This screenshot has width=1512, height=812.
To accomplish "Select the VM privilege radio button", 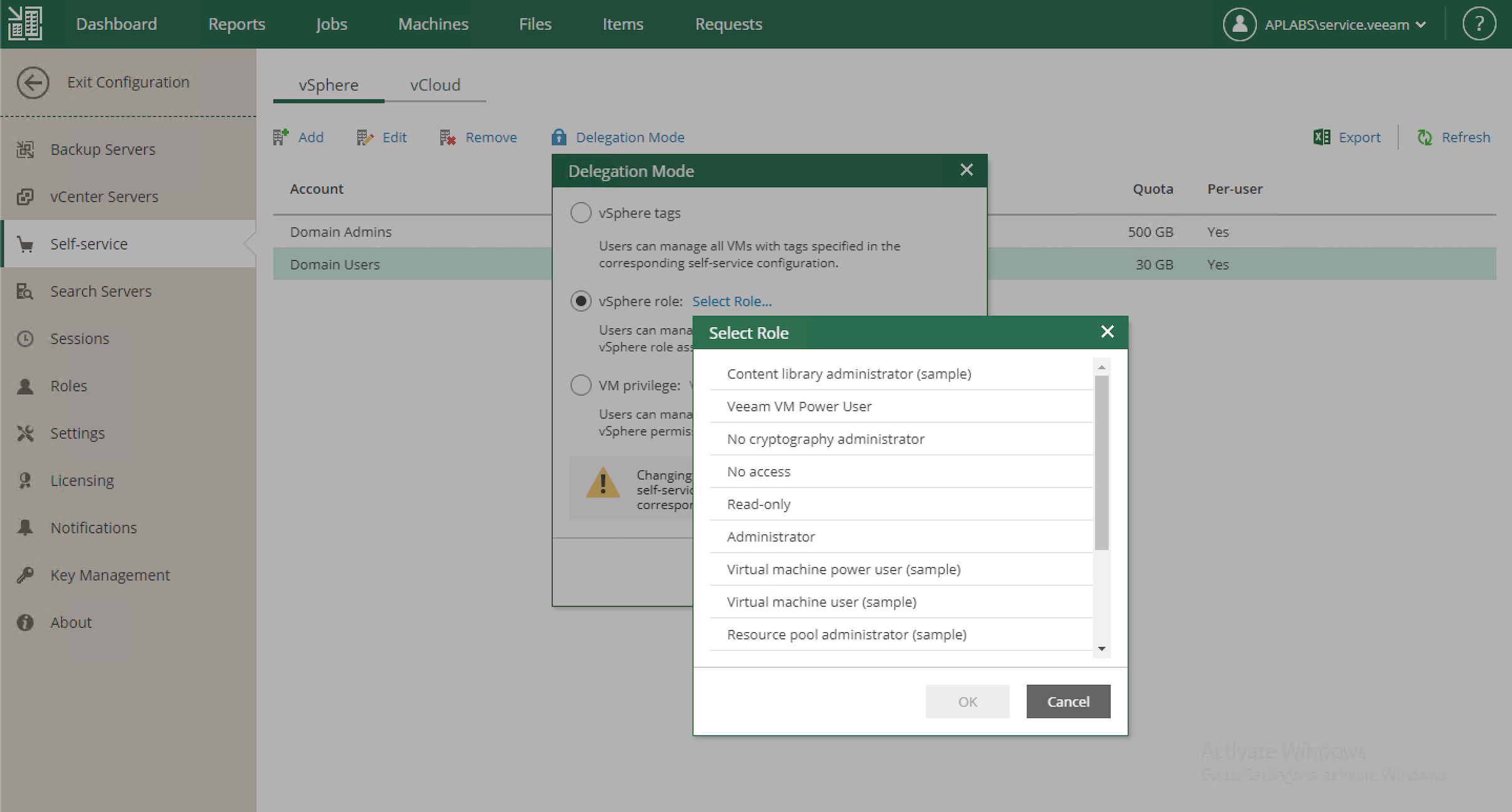I will point(581,385).
